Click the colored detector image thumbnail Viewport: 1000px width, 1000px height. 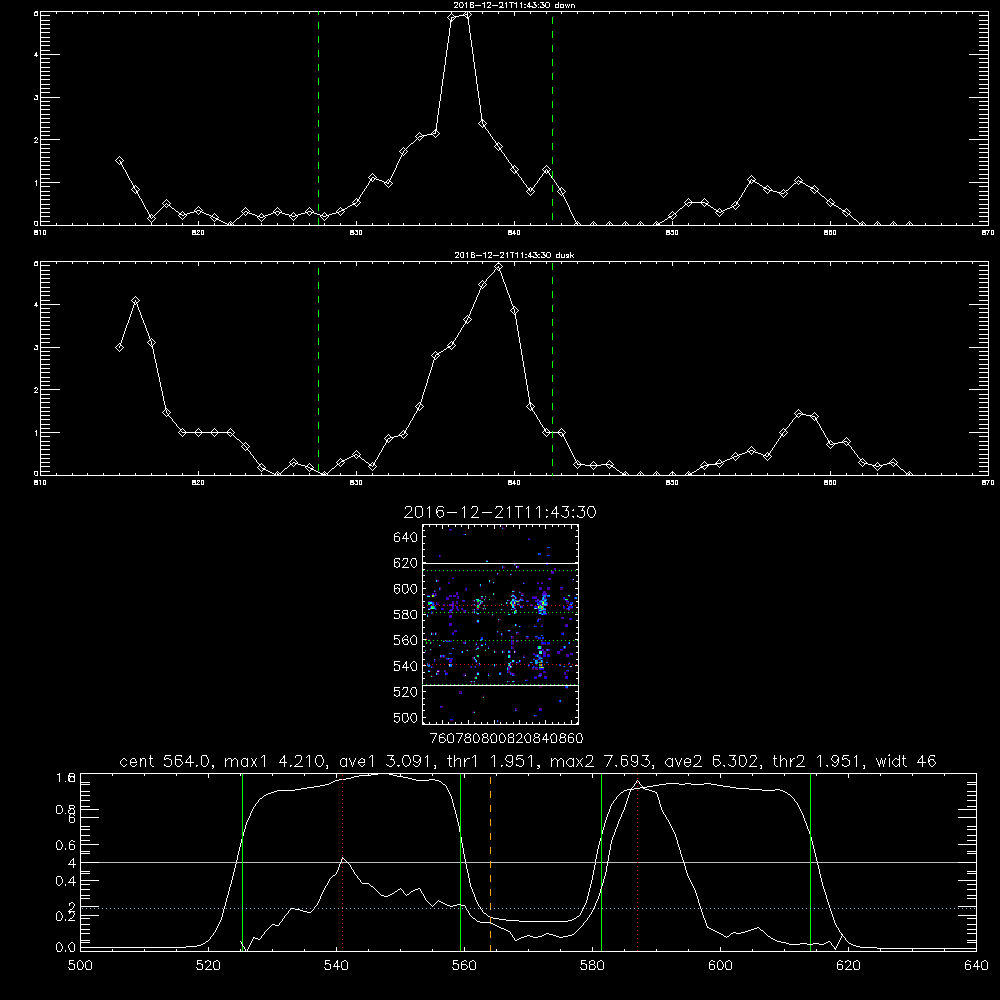(x=501, y=624)
